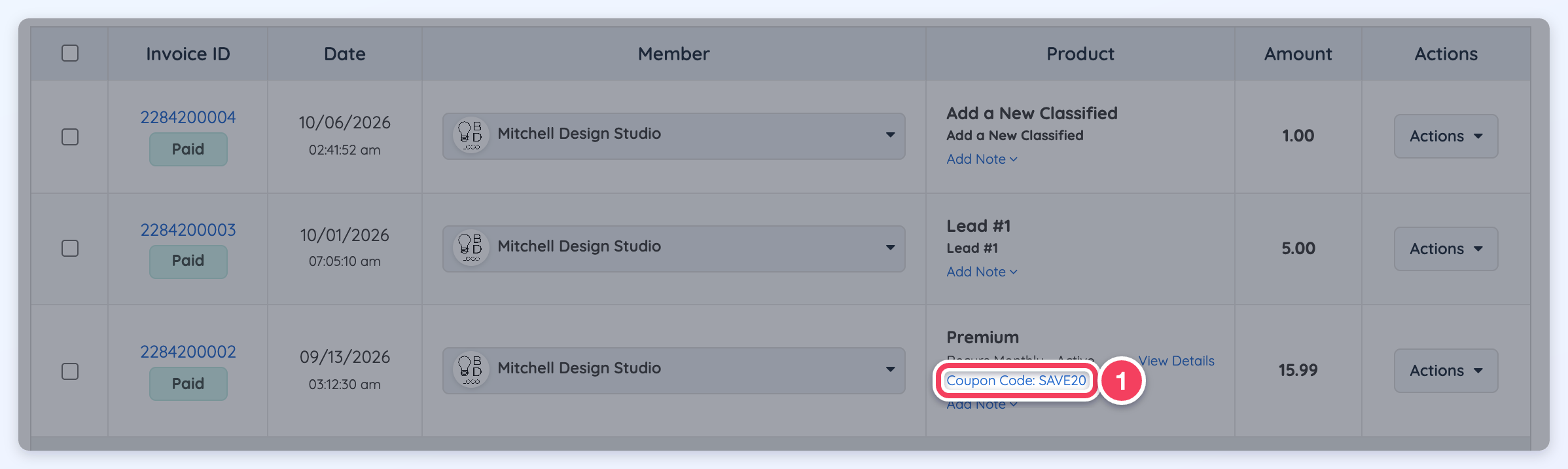Screen dimensions: 1568x469
Task: Open Actions menu for the 5.00 invoice
Action: (x=1446, y=249)
